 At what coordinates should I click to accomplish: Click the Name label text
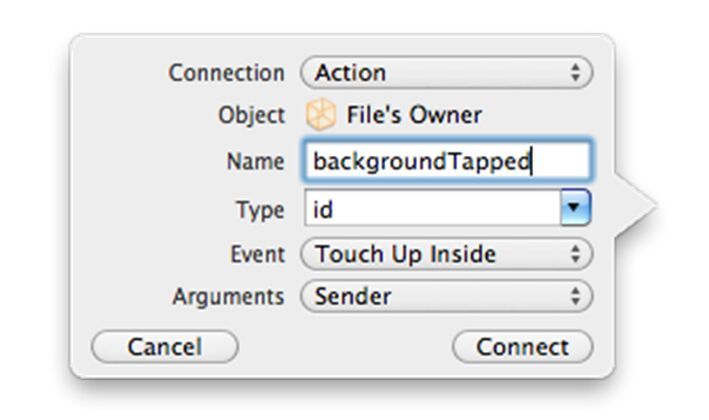(x=255, y=161)
